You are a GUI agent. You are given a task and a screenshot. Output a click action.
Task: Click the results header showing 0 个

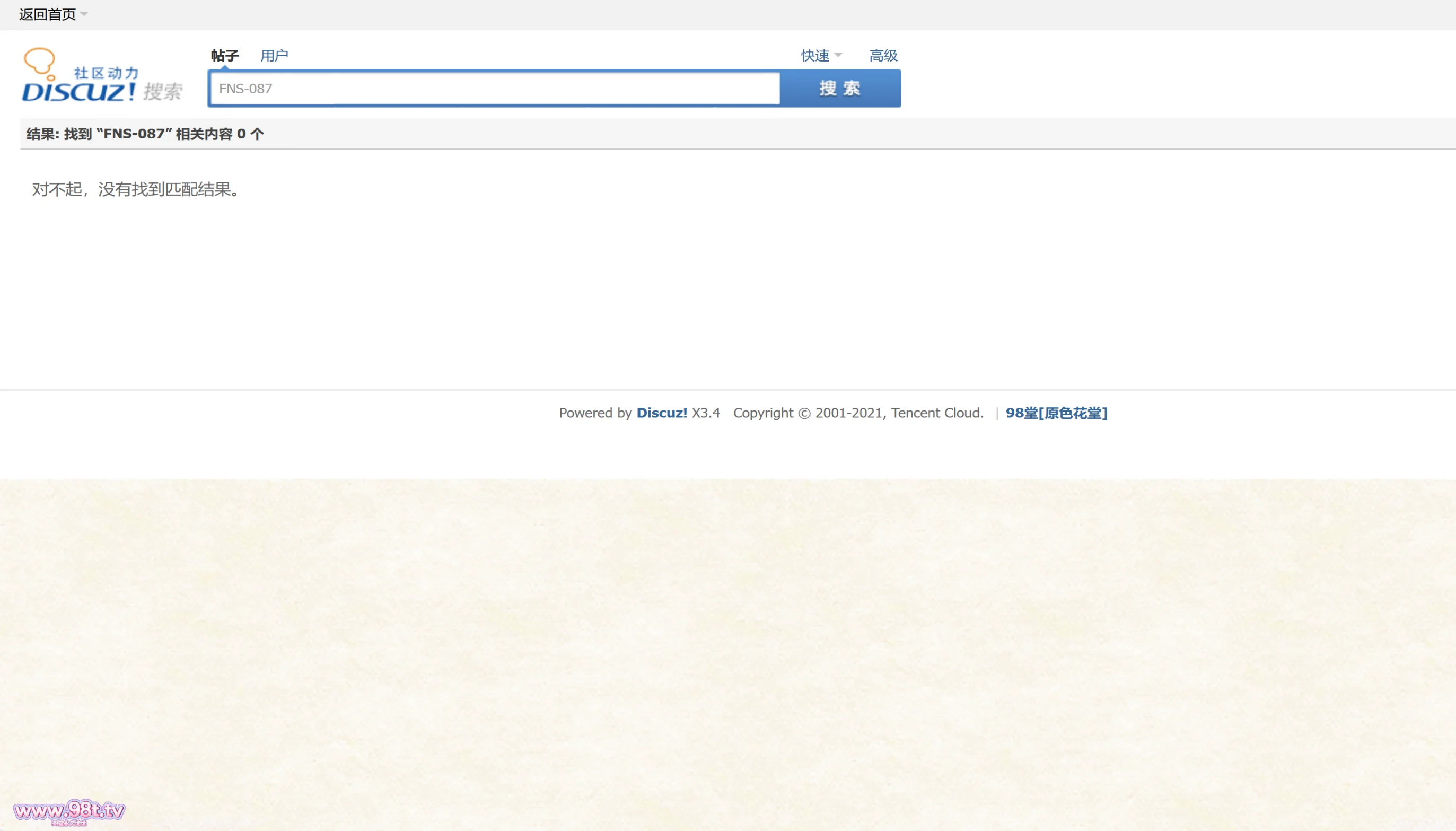click(145, 134)
